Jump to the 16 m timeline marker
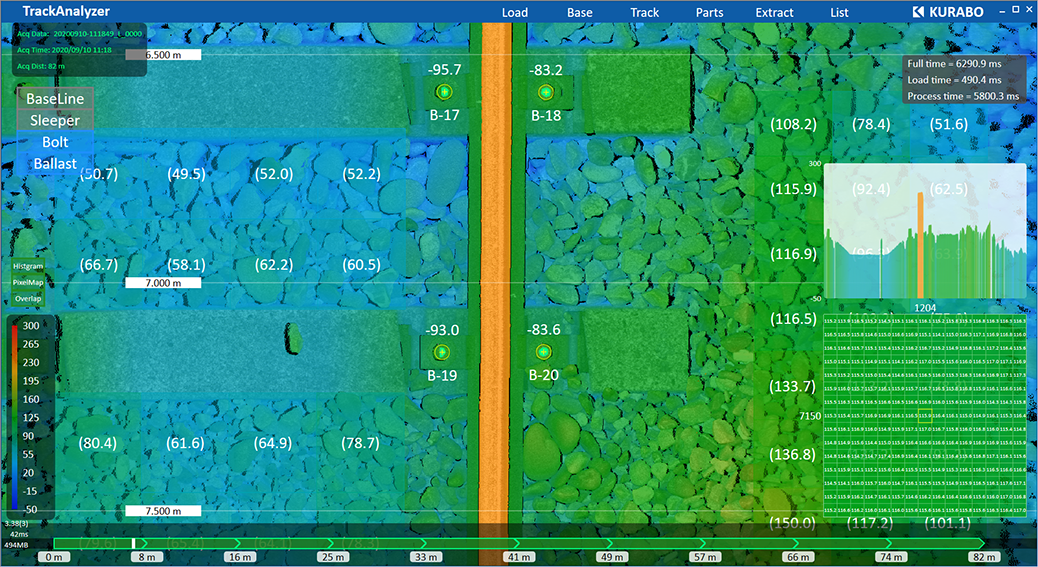The image size is (1038, 567). click(x=240, y=557)
